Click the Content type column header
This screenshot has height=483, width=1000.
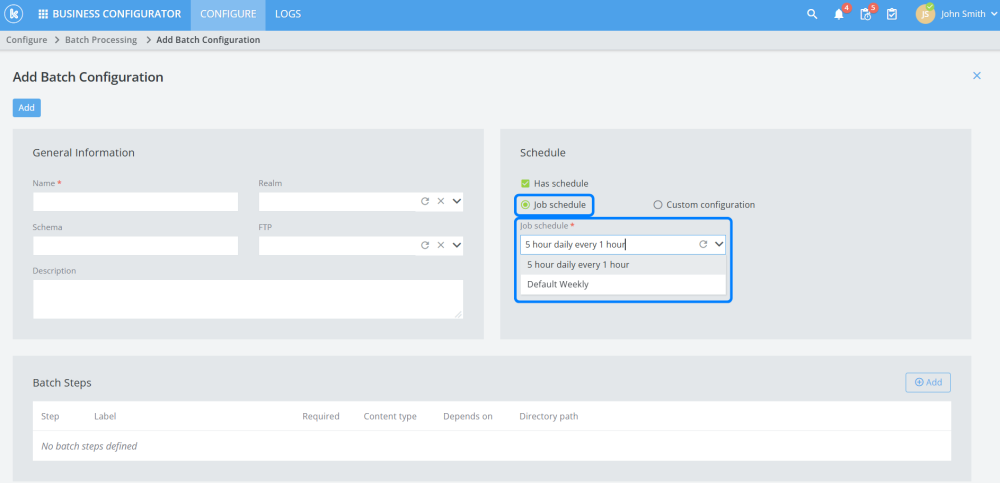tap(390, 416)
